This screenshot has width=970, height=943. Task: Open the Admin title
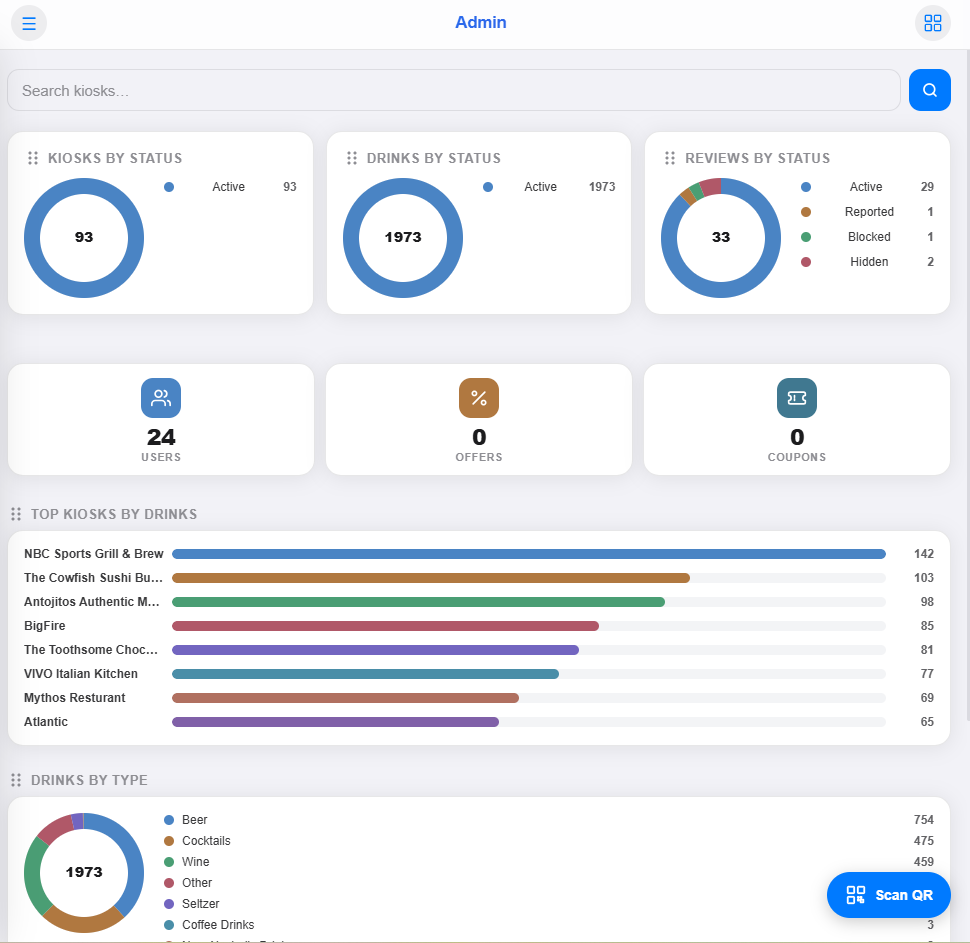click(x=481, y=23)
